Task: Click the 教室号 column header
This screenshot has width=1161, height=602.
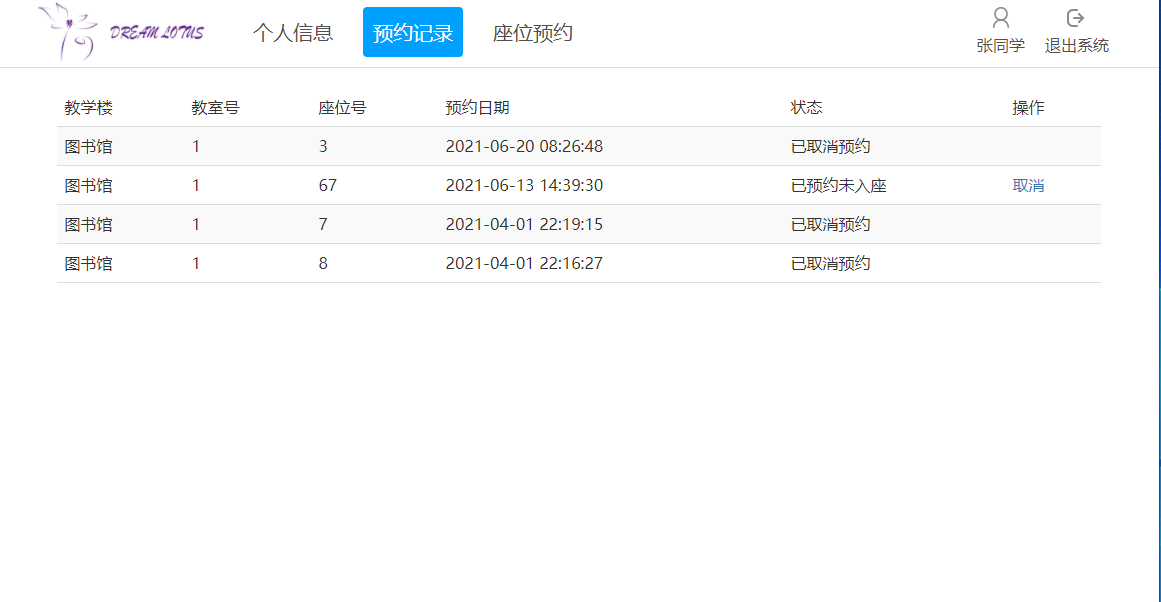Action: pyautogui.click(x=214, y=107)
